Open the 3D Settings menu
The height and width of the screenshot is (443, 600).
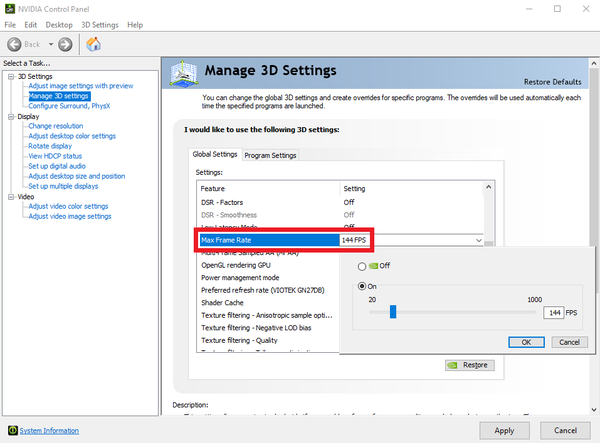(x=99, y=24)
